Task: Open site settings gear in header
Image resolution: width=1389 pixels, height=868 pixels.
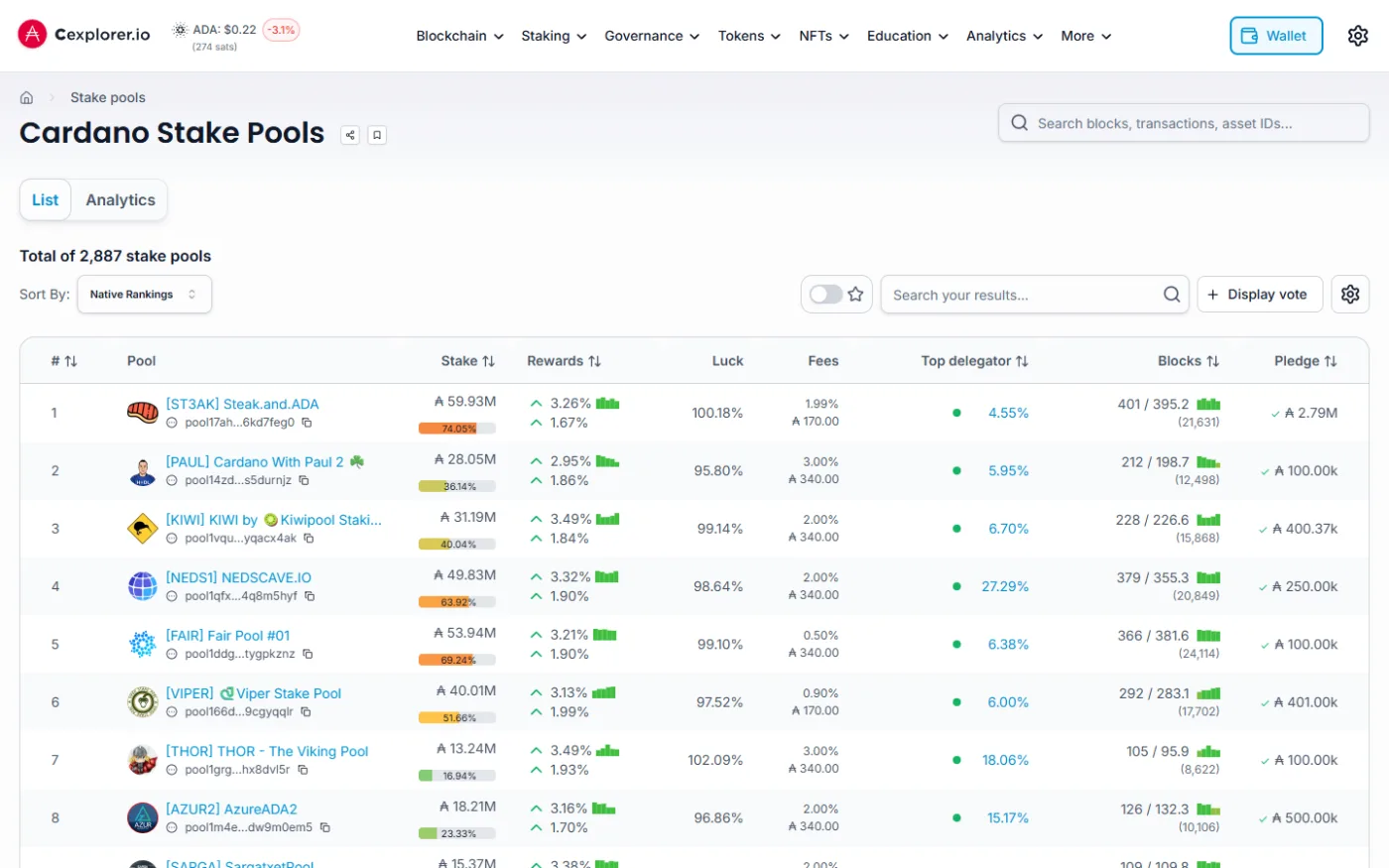Action: [x=1358, y=36]
